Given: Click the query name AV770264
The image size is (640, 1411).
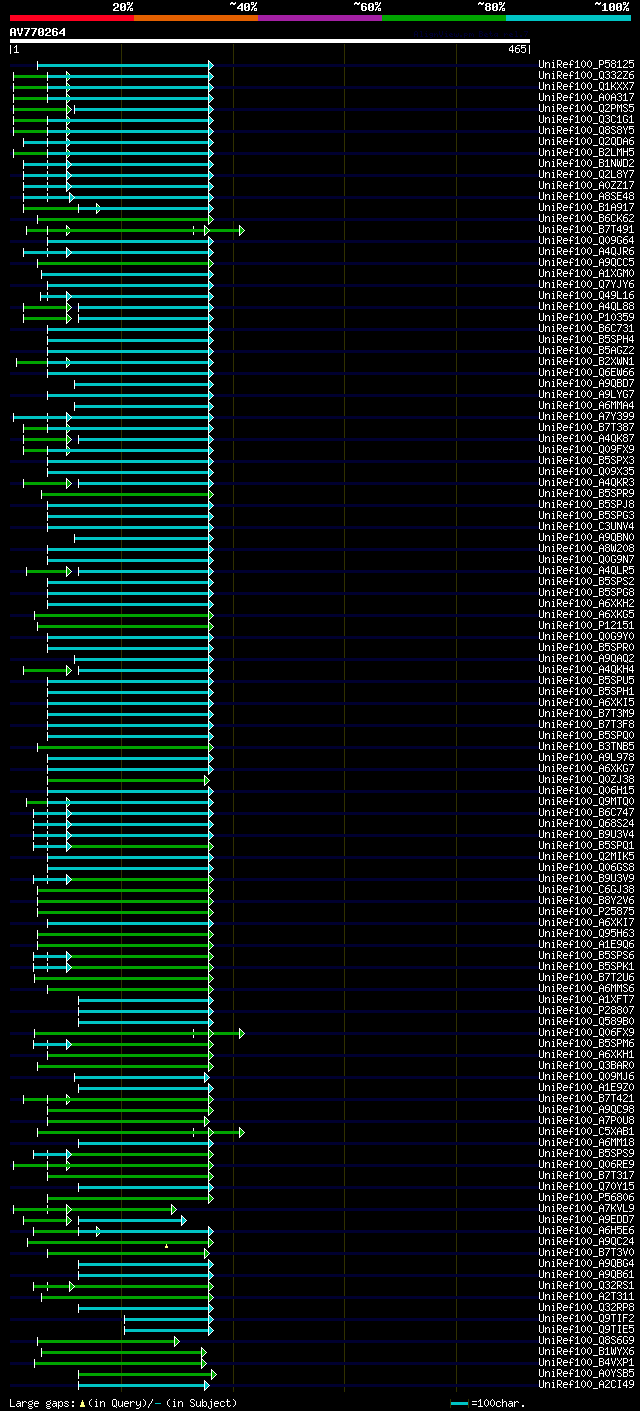Looking at the screenshot, I should [38, 32].
